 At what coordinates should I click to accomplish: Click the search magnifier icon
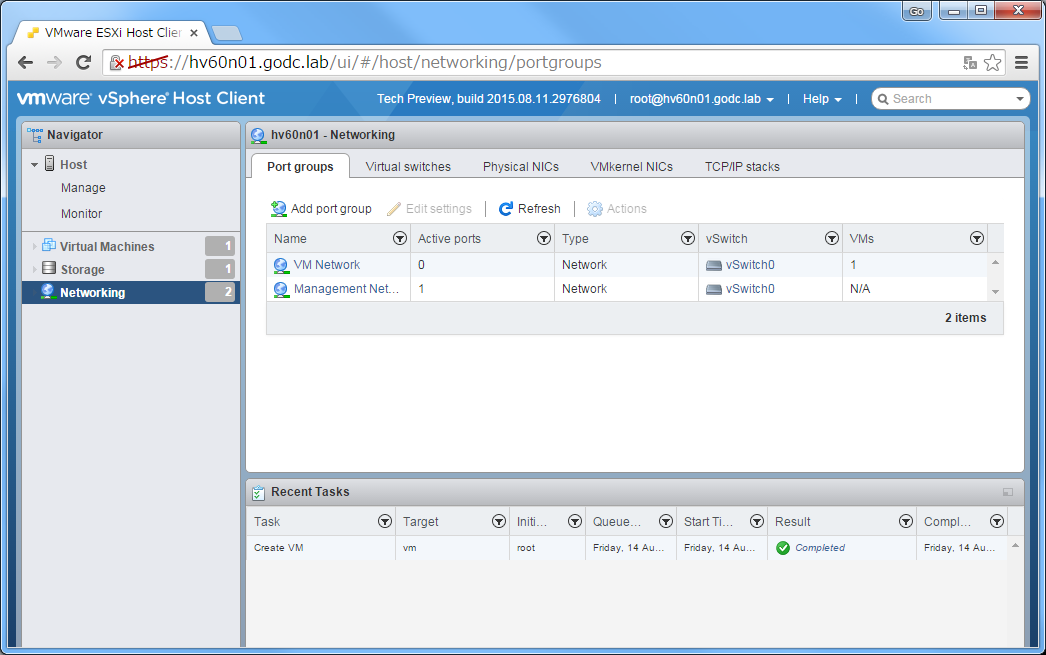883,99
